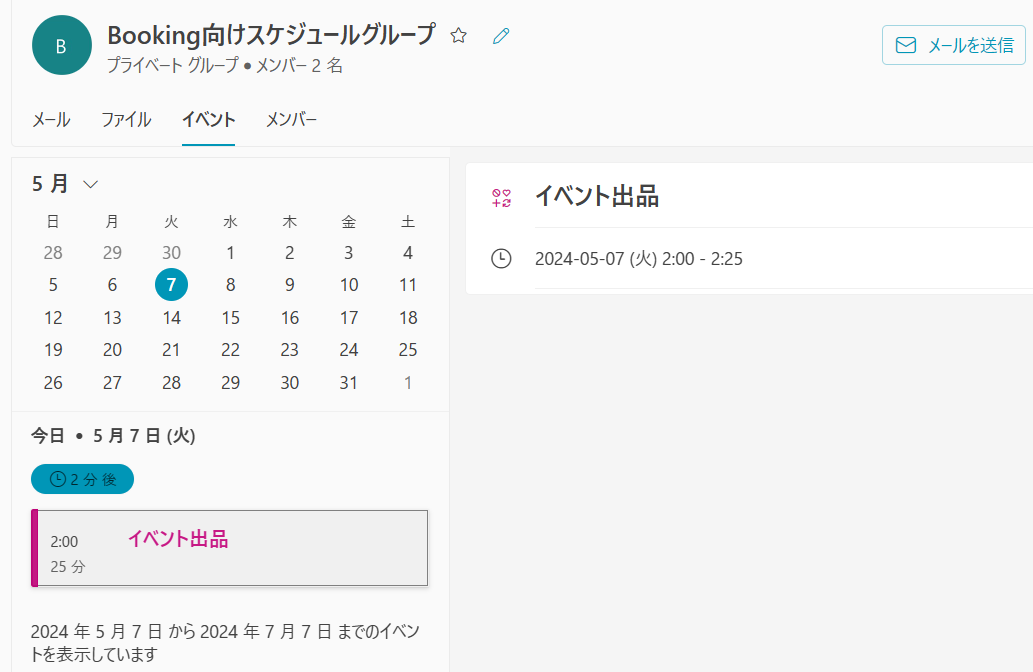Open the メンバー tab
This screenshot has height=672, width=1033.
point(291,120)
